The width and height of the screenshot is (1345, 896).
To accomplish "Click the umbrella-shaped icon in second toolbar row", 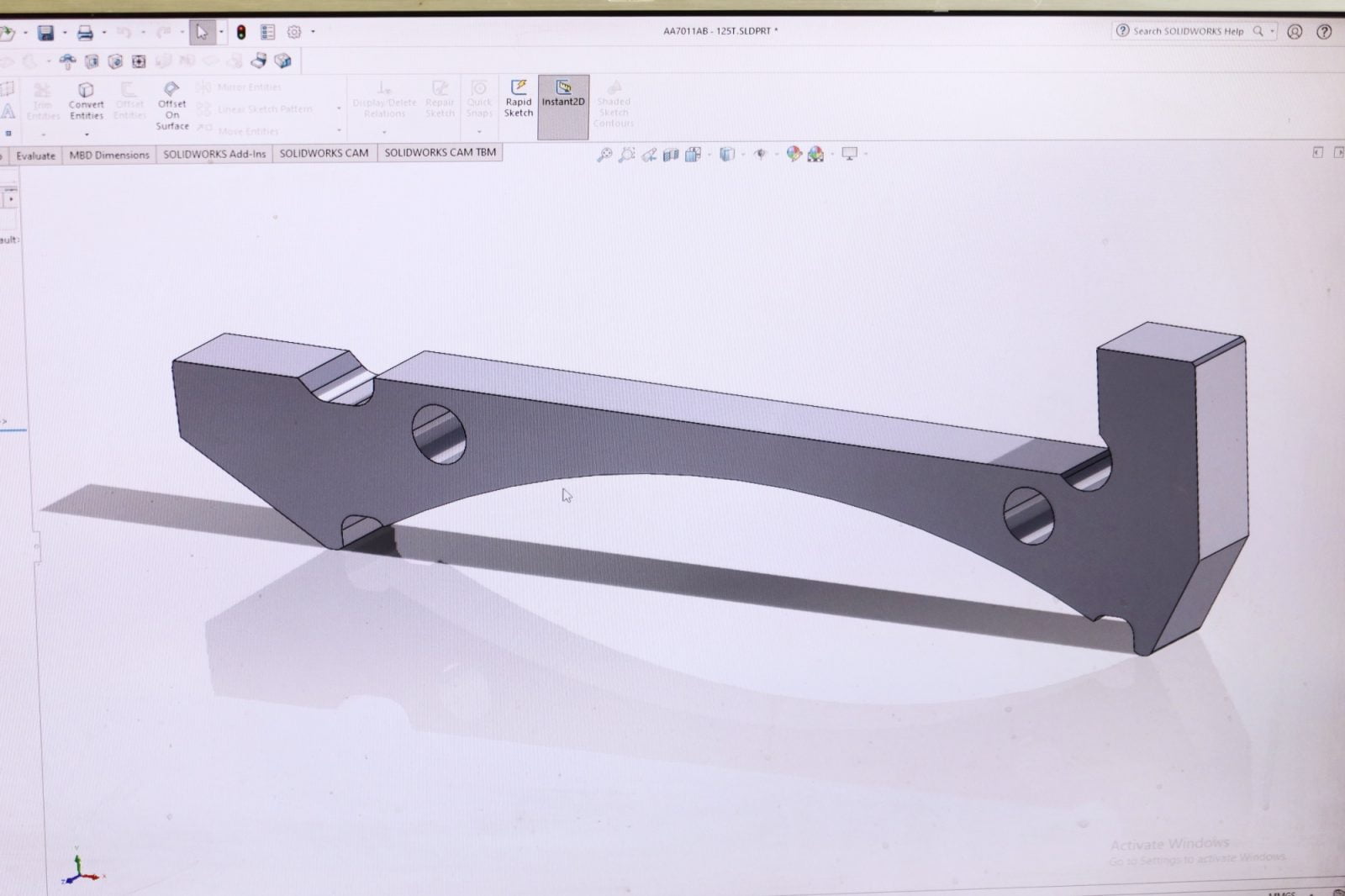I will [67, 61].
